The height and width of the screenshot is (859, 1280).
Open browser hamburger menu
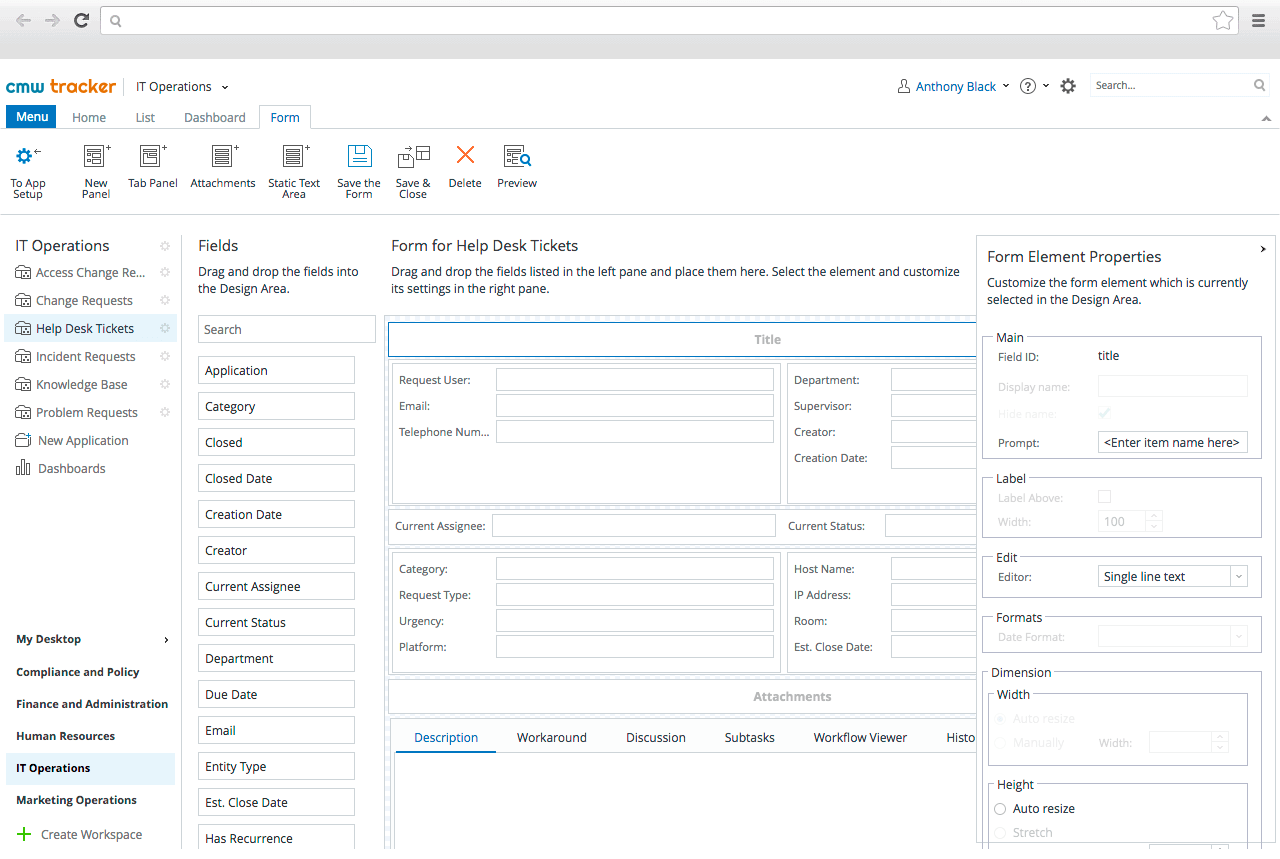pos(1259,20)
